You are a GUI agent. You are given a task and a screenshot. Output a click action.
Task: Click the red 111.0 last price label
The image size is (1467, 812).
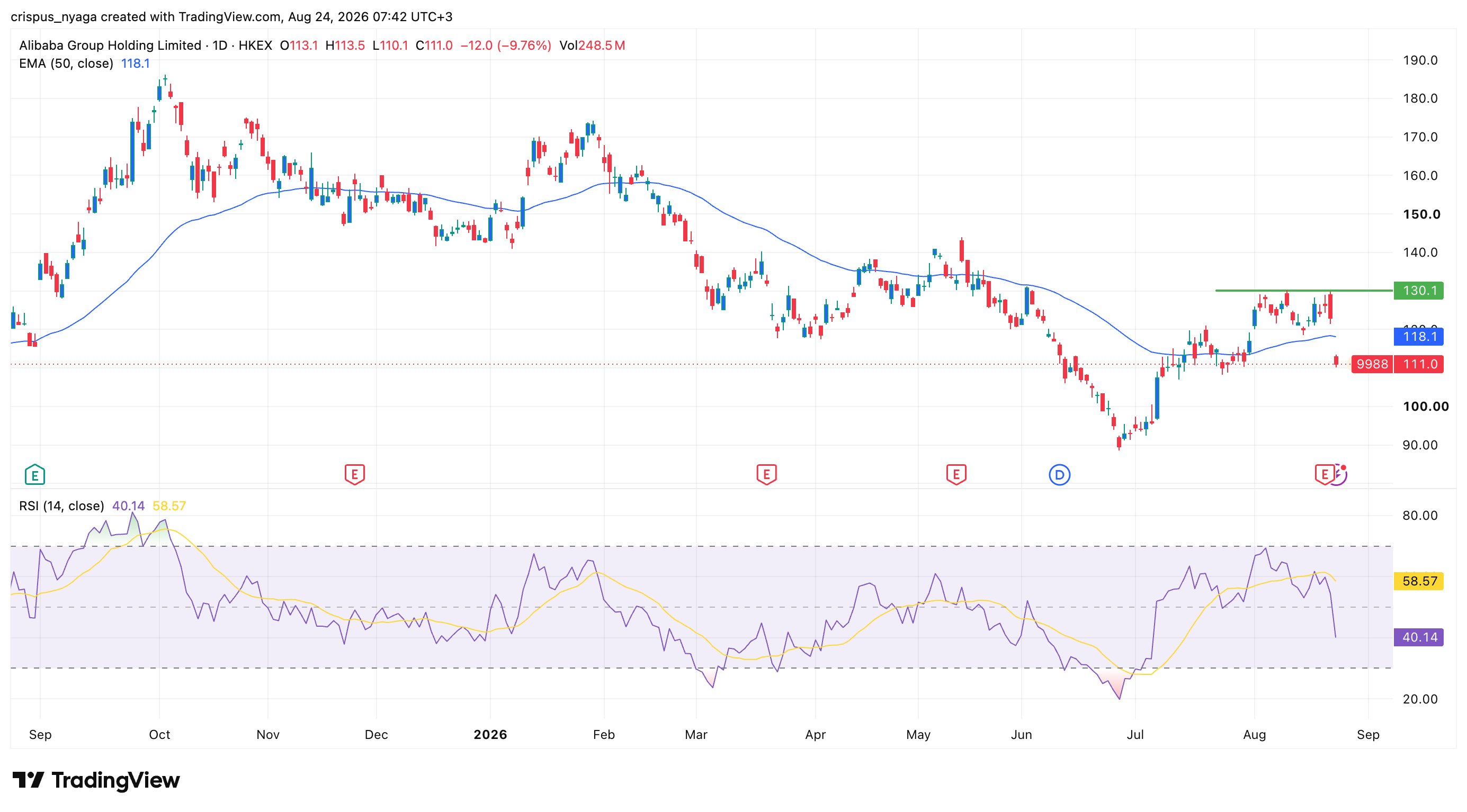tap(1419, 364)
